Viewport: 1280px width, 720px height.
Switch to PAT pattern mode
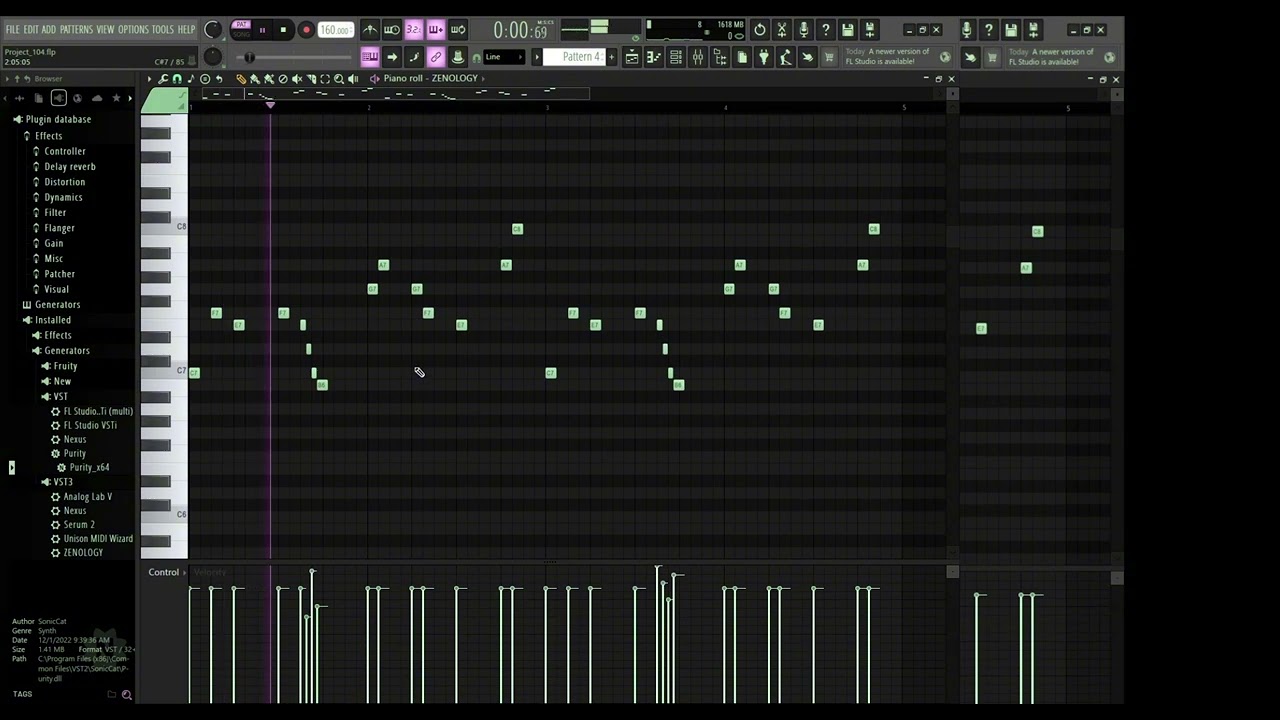[x=241, y=25]
